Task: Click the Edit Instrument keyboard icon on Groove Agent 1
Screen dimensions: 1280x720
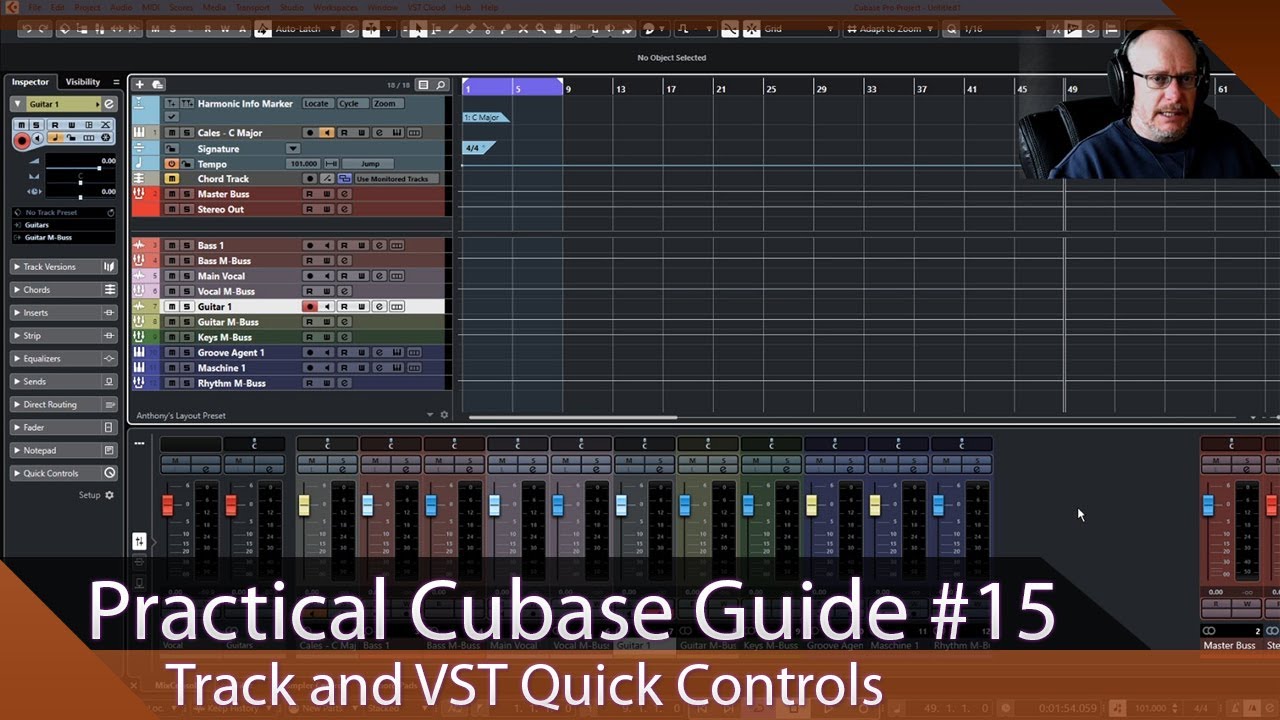Action: pyautogui.click(x=397, y=353)
